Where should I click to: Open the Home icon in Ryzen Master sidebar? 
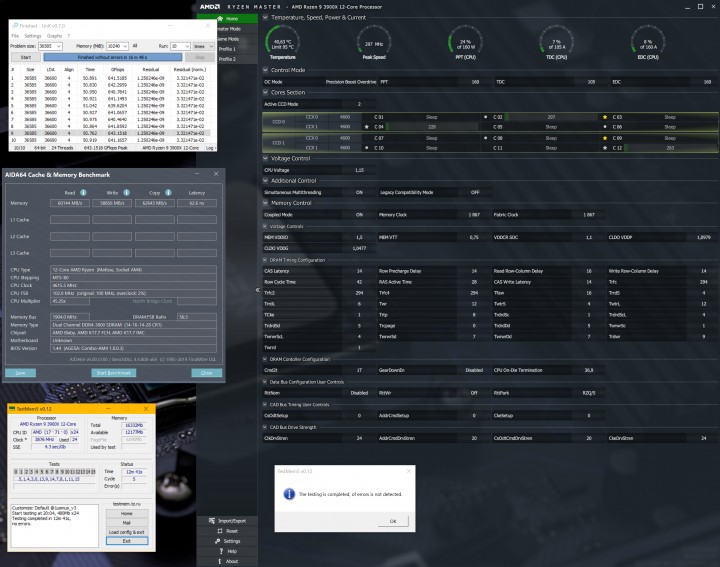coord(220,19)
